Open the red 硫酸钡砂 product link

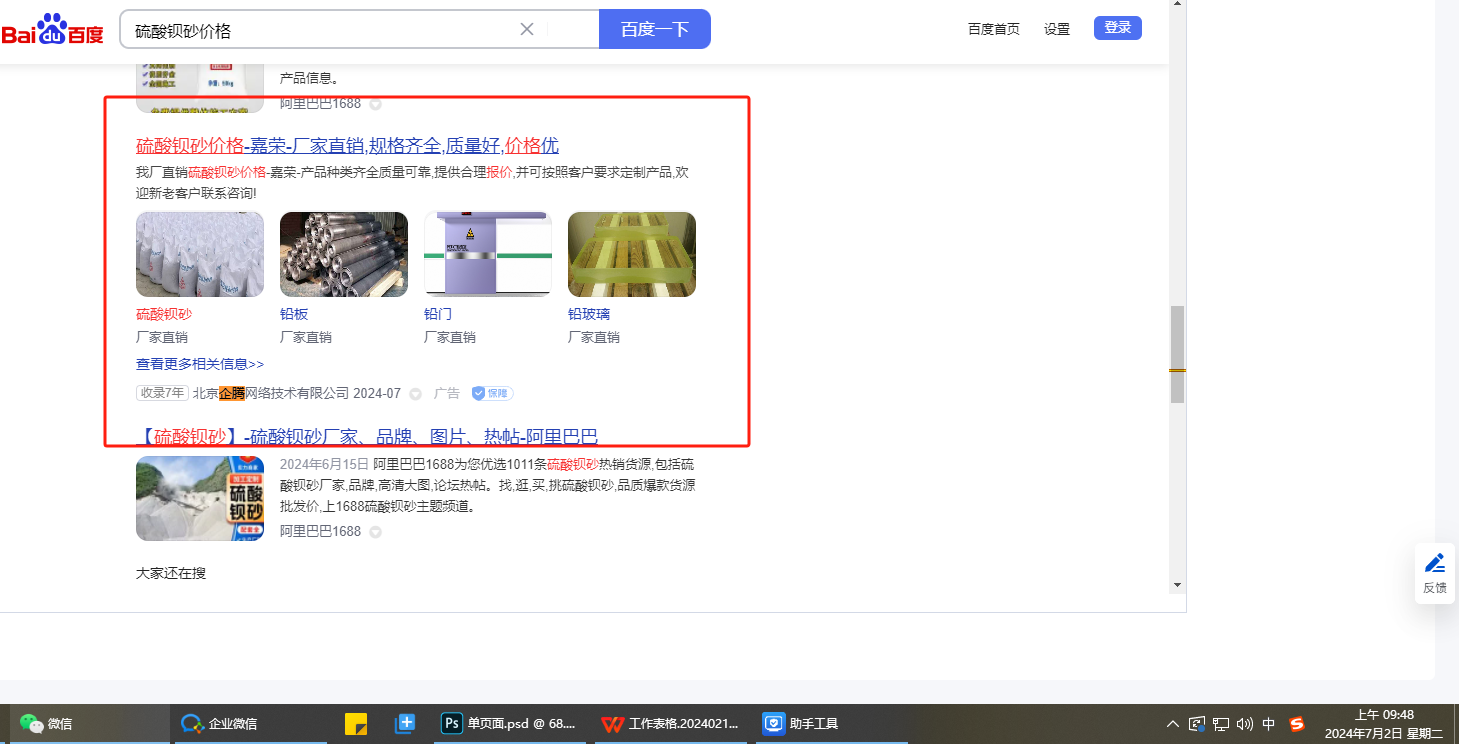pyautogui.click(x=164, y=314)
